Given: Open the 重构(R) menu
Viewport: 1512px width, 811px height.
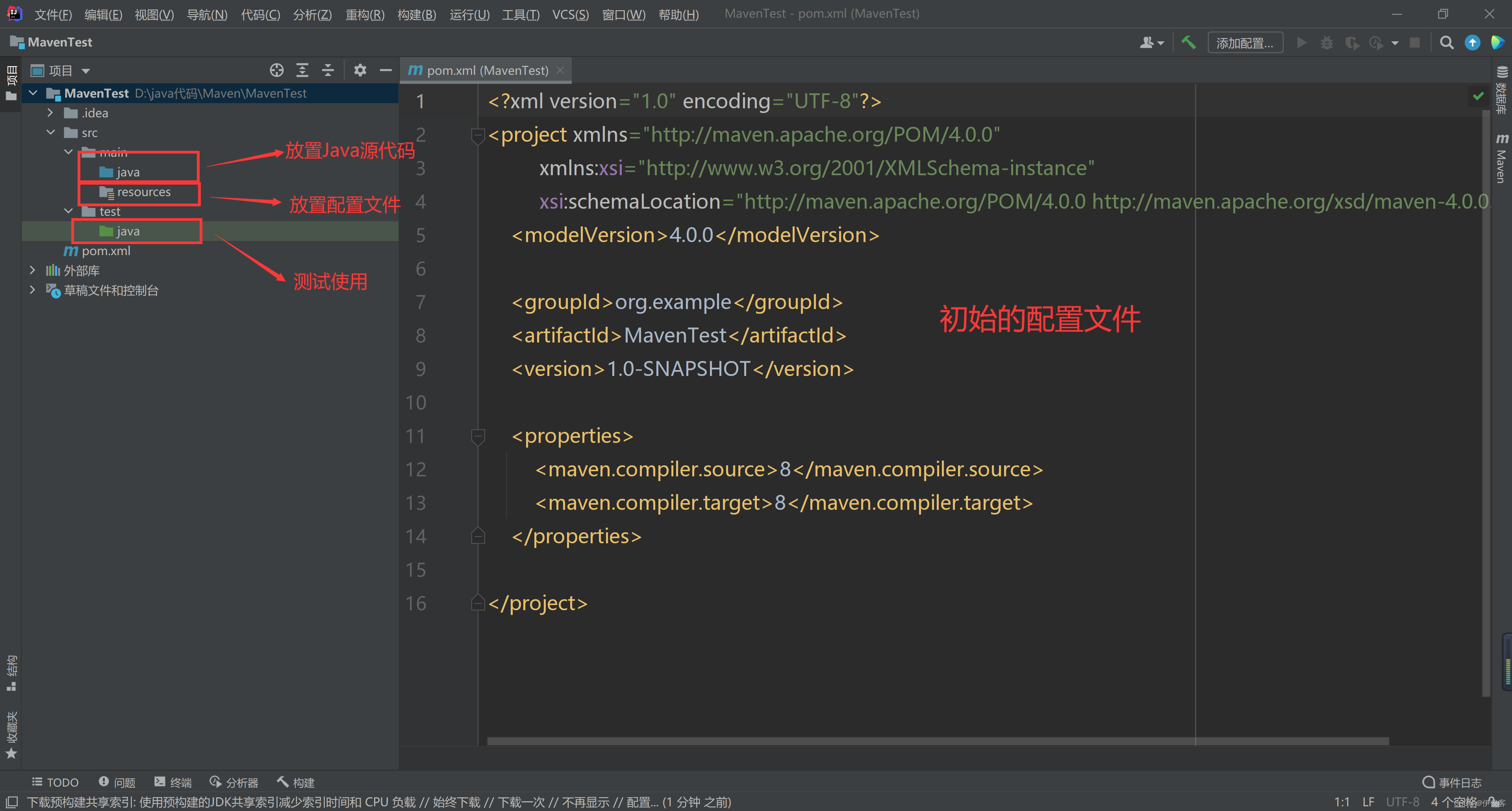Looking at the screenshot, I should point(365,14).
